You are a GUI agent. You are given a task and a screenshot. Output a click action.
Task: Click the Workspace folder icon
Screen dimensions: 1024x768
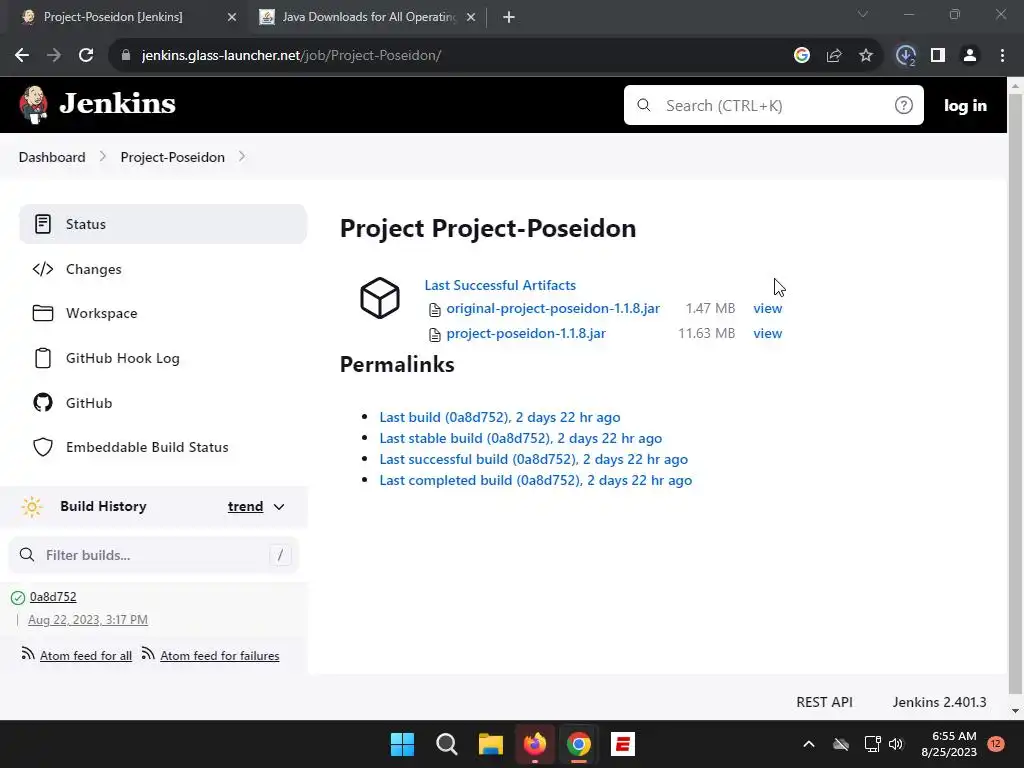[42, 313]
